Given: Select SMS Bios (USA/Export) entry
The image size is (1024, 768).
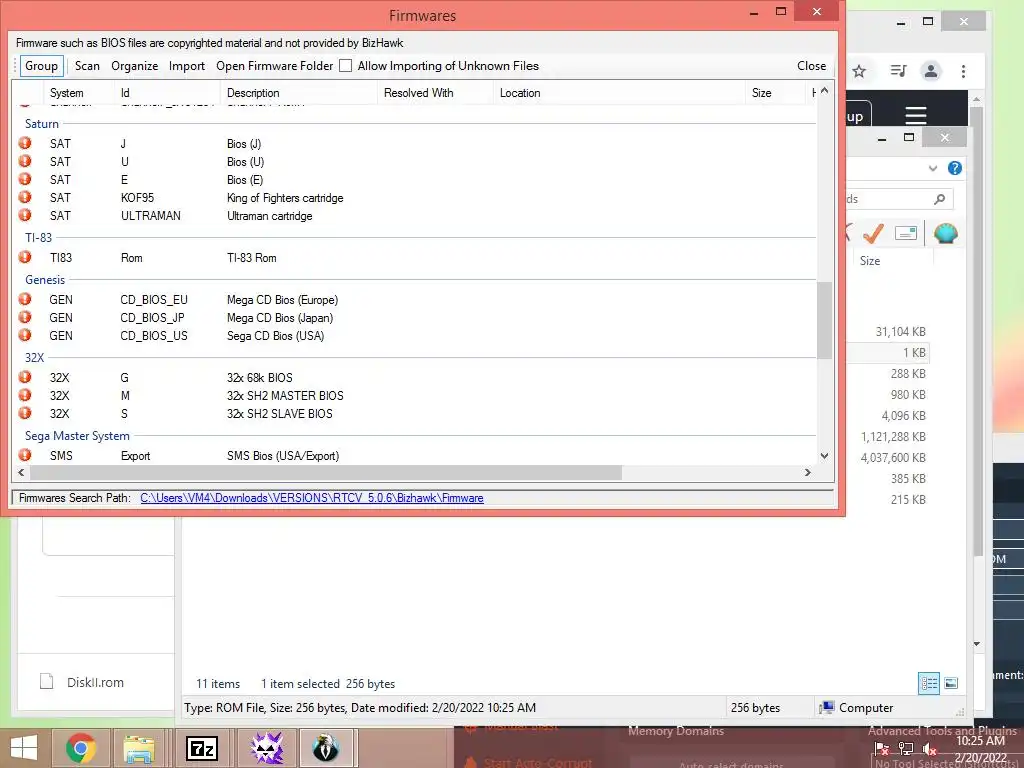Looking at the screenshot, I should [283, 456].
